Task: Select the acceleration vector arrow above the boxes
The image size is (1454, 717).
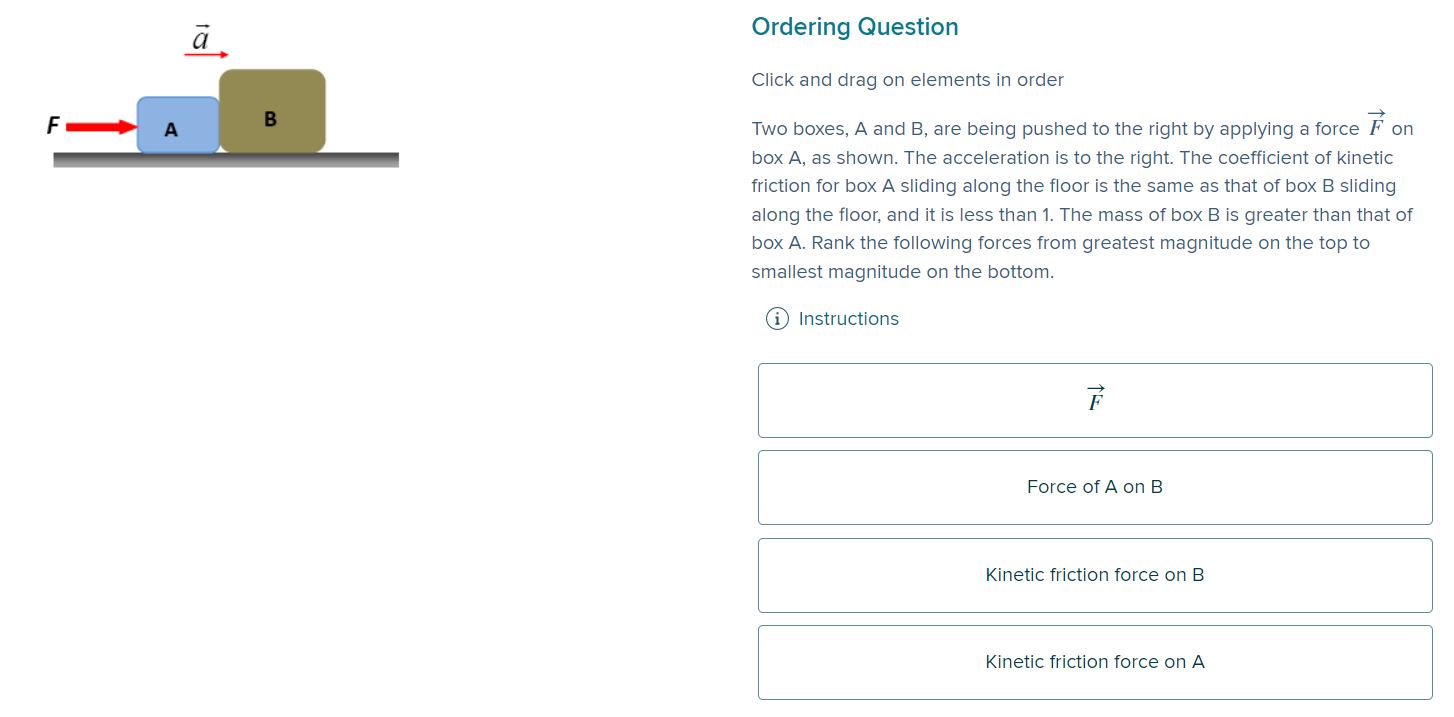Action: [205, 55]
